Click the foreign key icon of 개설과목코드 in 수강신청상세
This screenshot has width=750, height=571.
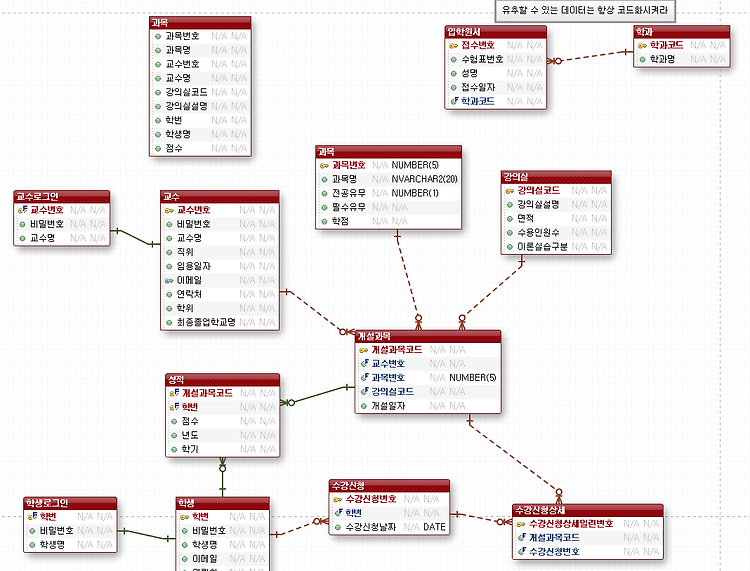[x=522, y=538]
